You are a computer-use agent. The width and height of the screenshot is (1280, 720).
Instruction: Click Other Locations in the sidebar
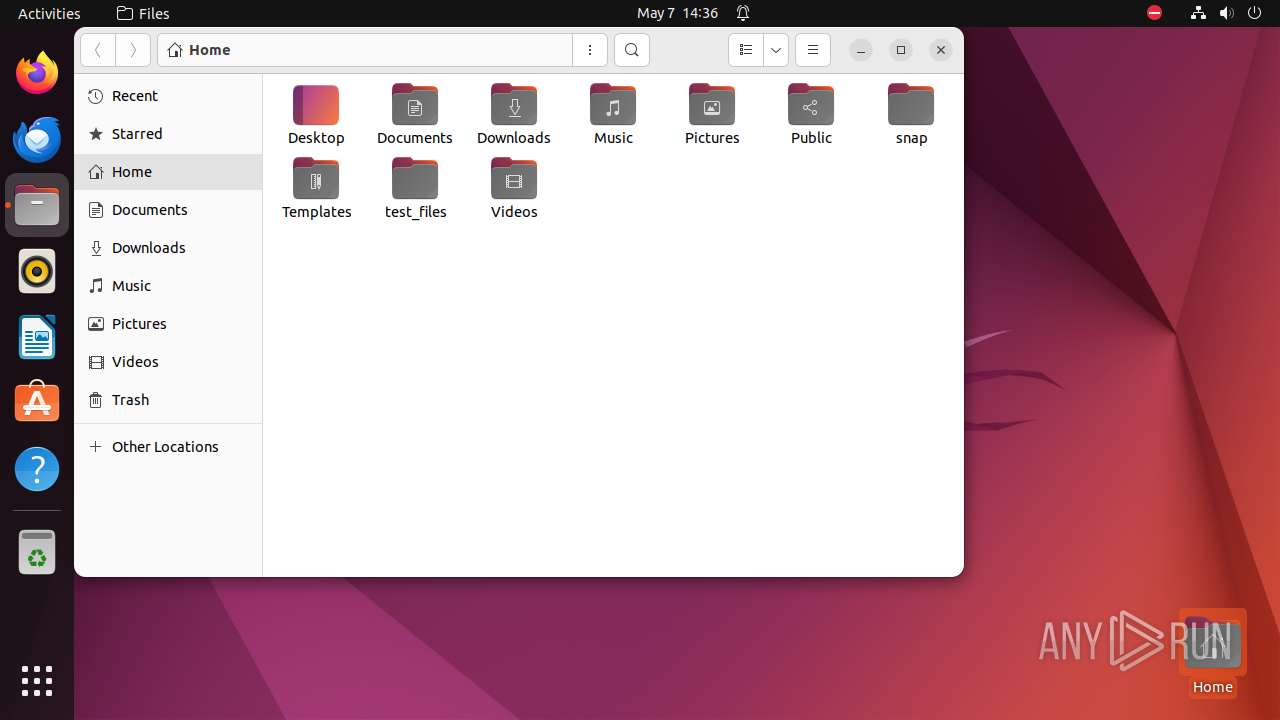168,447
